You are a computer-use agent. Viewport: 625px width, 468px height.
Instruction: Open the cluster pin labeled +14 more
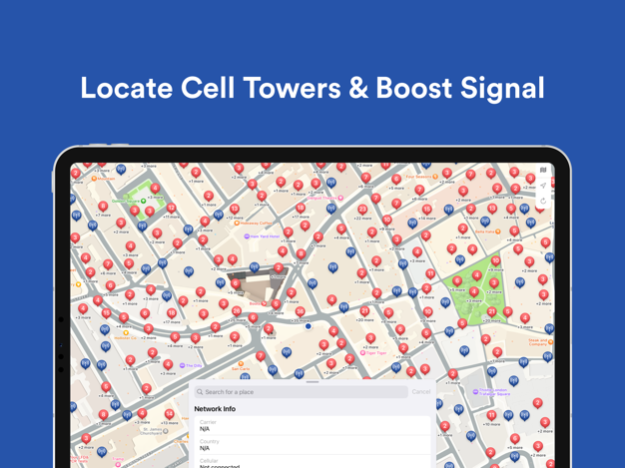click(427, 209)
